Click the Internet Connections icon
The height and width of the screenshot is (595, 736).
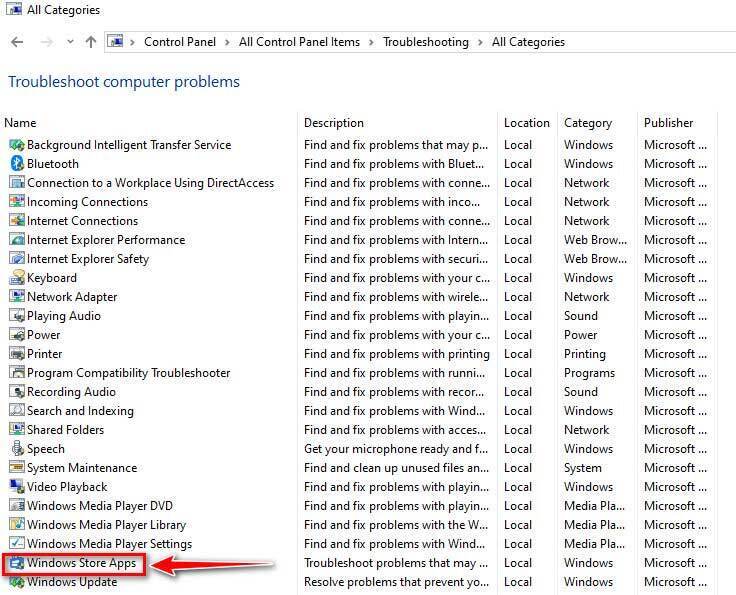17,221
